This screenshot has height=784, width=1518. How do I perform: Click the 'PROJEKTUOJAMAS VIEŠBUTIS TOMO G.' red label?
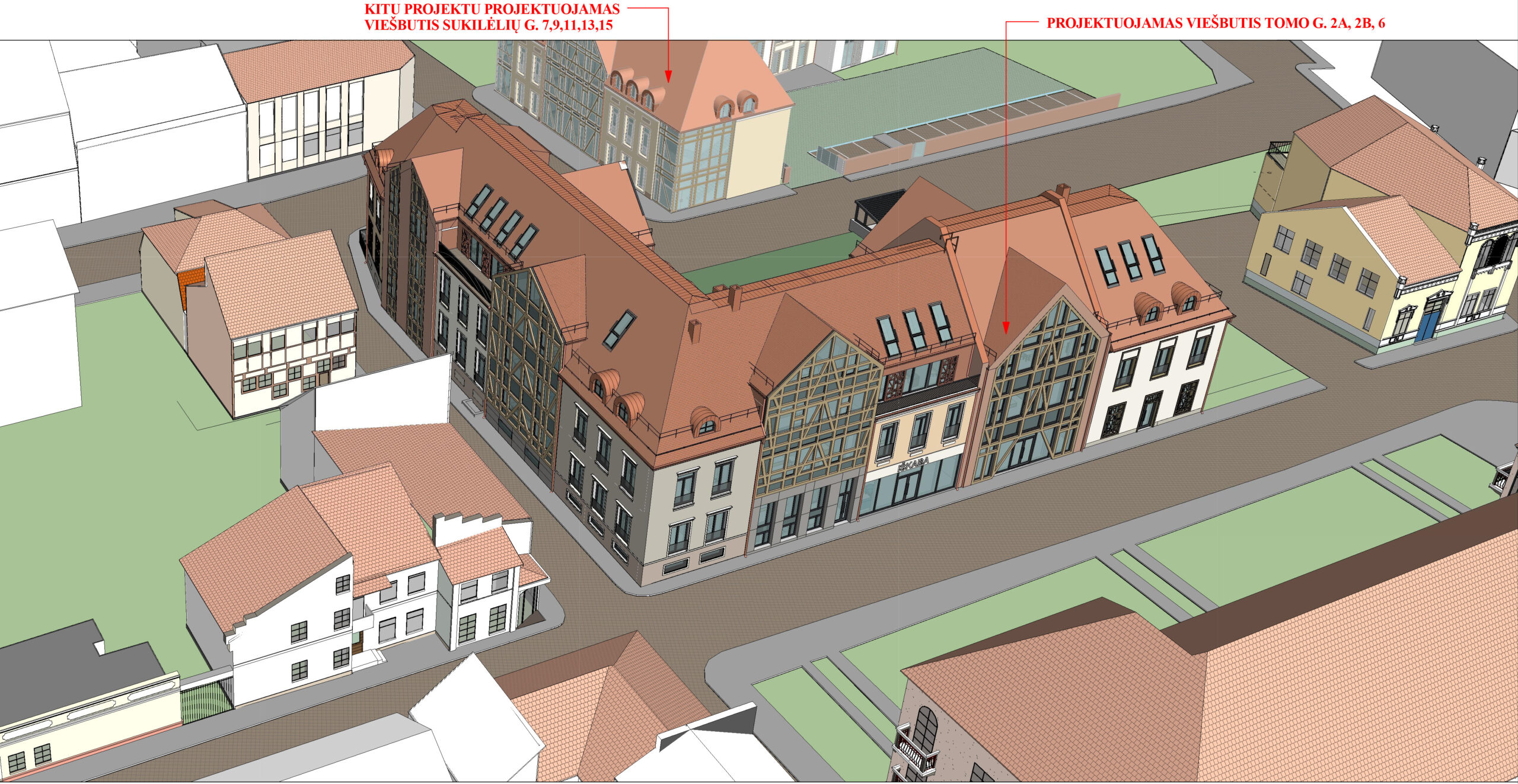click(x=1216, y=24)
